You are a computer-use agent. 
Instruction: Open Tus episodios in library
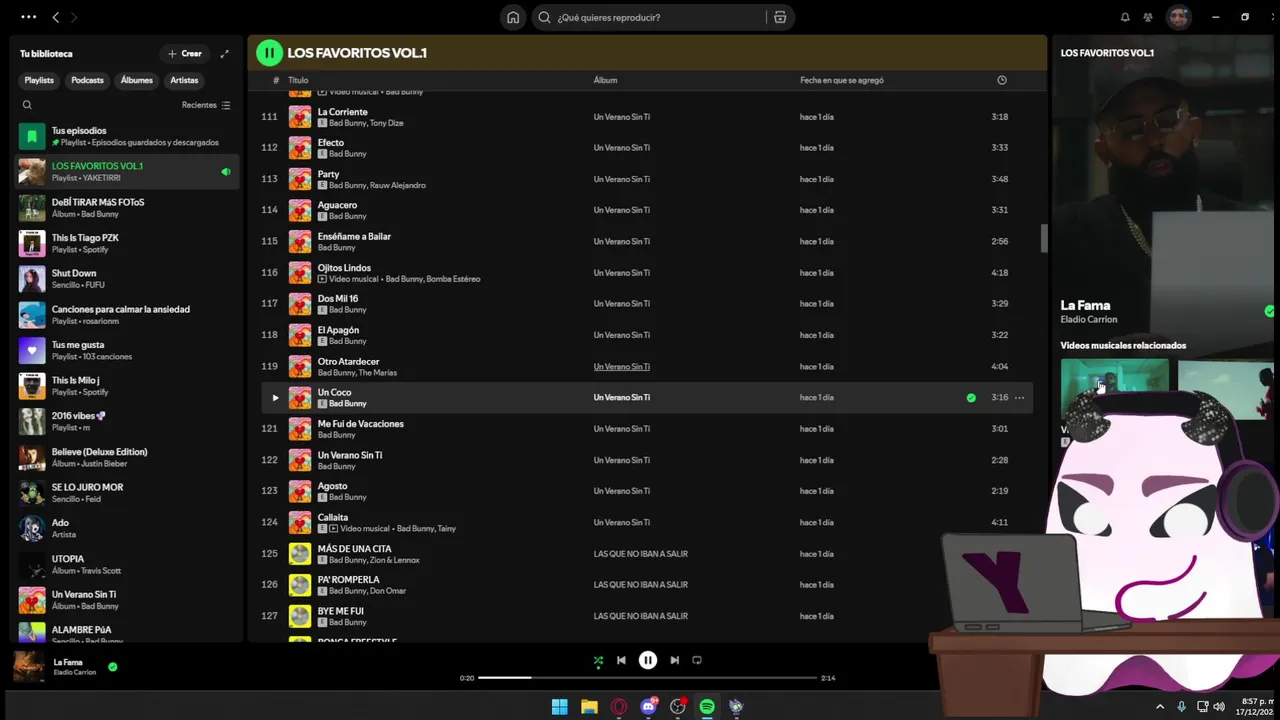click(128, 136)
